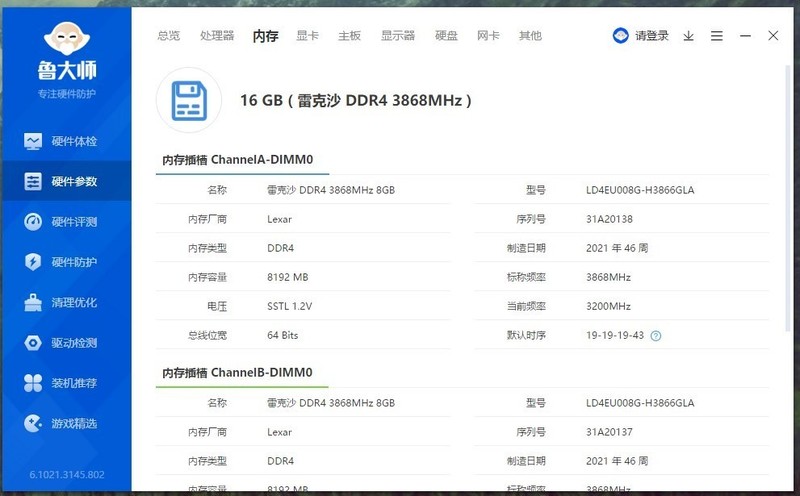The height and width of the screenshot is (496, 800).
Task: Click serial number 31A20138
Action: click(609, 219)
